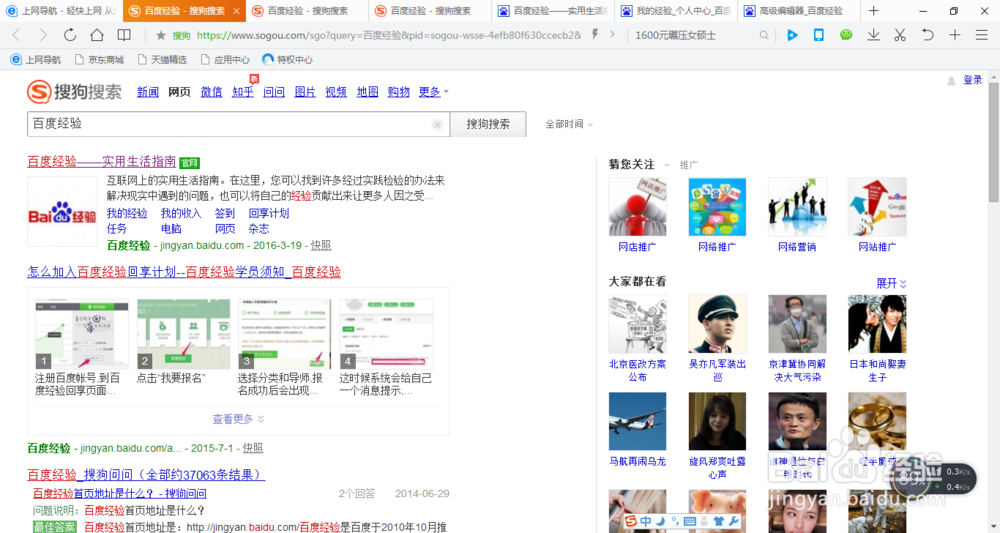Switch to the 上网导航 tab
1000x533 pixels.
pyautogui.click(x=61, y=11)
